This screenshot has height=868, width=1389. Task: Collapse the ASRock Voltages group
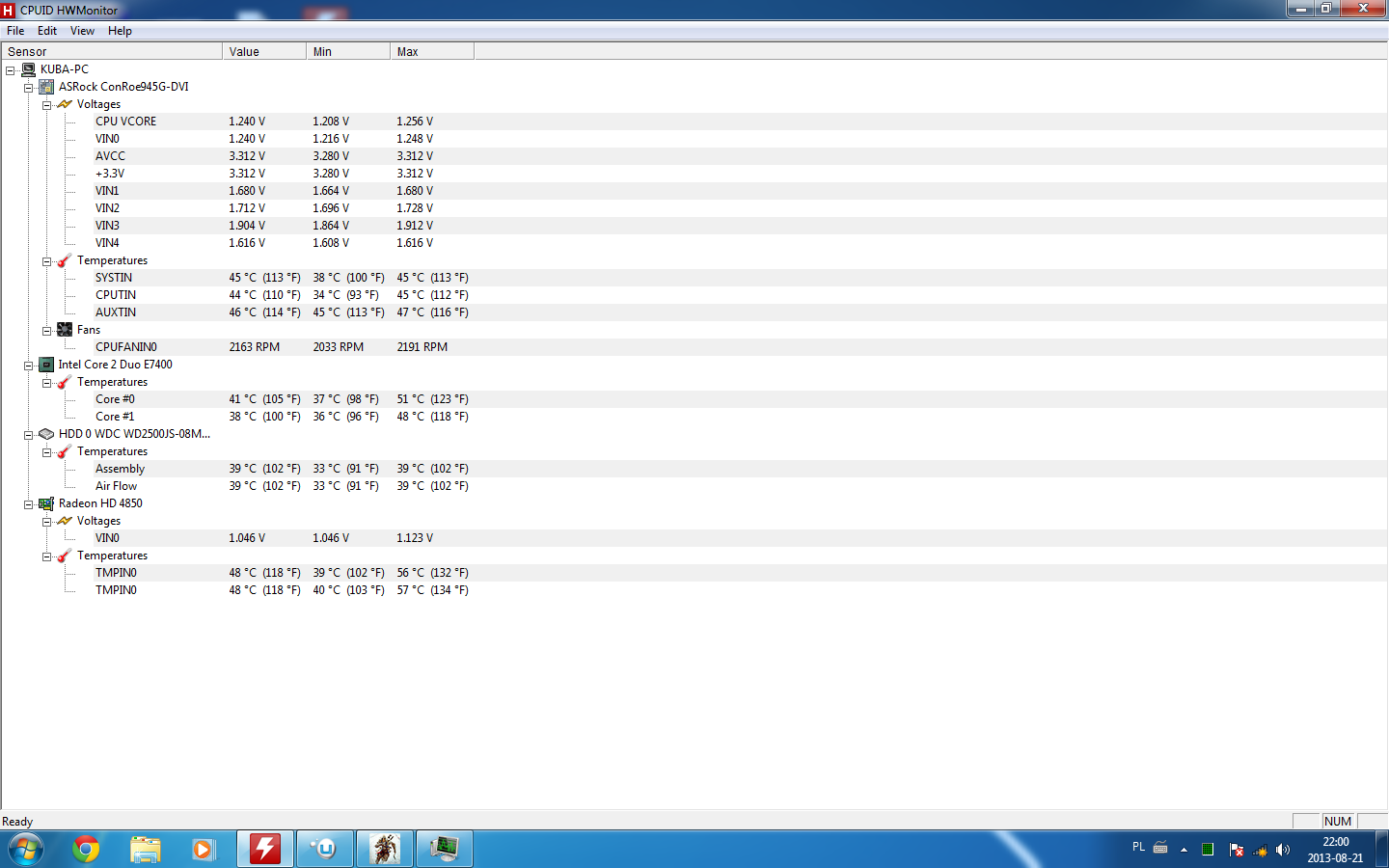pos(47,105)
